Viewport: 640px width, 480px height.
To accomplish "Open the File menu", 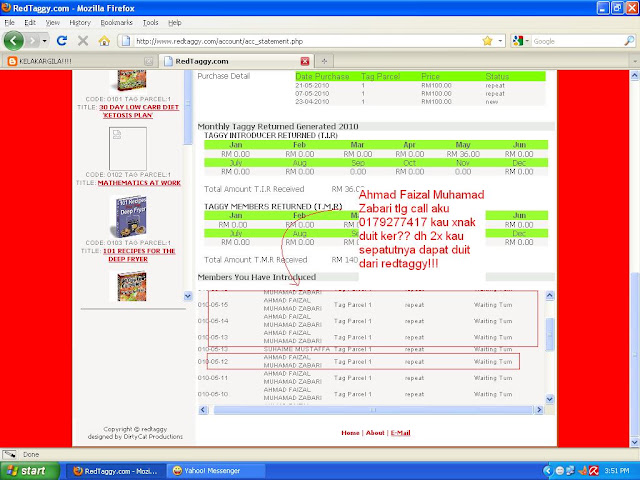I will click(9, 22).
